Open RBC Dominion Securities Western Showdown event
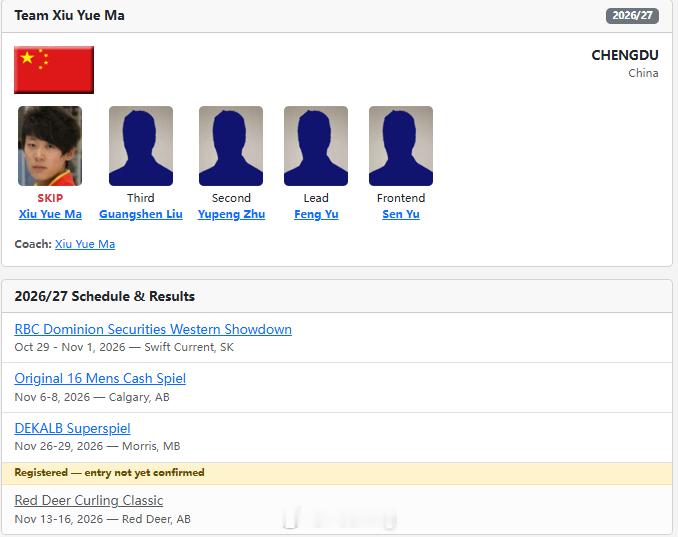The image size is (678, 537). [153, 329]
